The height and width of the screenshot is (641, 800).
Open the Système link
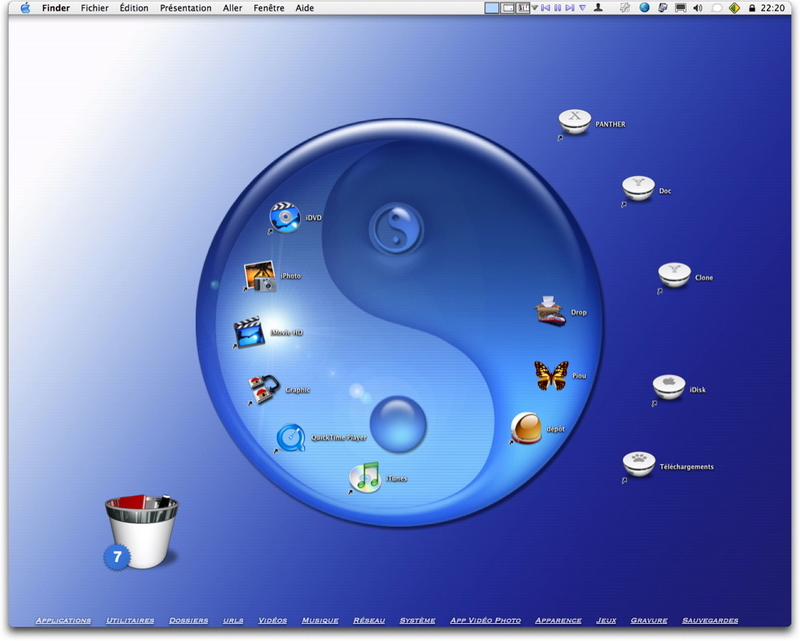417,621
